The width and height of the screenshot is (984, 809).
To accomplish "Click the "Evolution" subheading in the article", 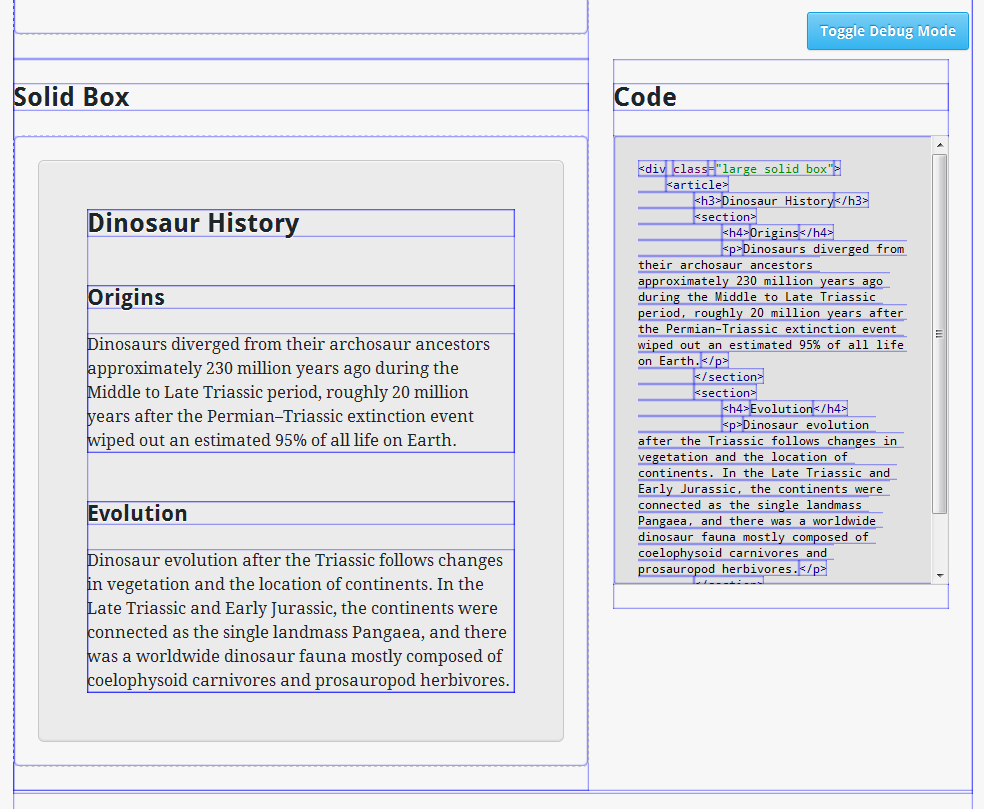I will pyautogui.click(x=137, y=513).
